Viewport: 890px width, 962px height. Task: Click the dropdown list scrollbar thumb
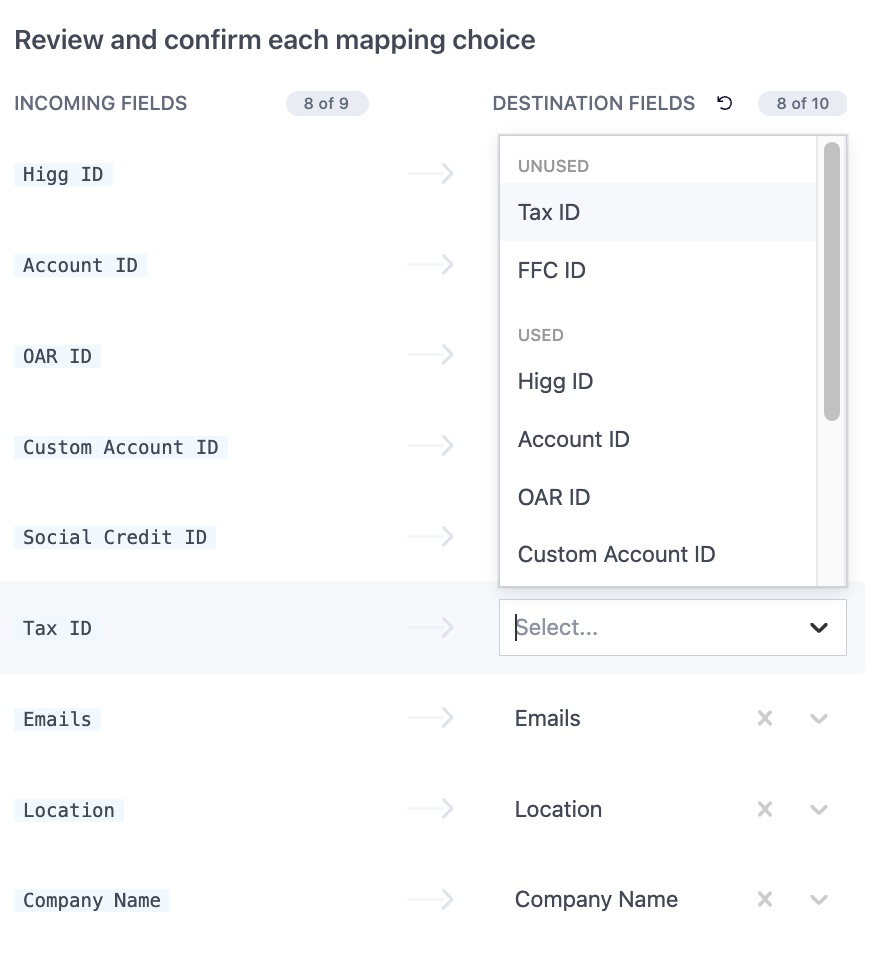(x=832, y=282)
